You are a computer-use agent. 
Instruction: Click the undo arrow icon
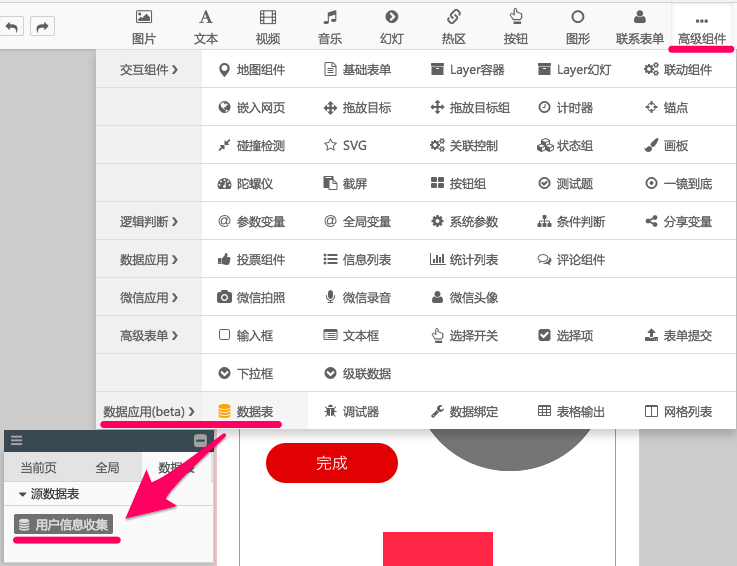tap(14, 27)
